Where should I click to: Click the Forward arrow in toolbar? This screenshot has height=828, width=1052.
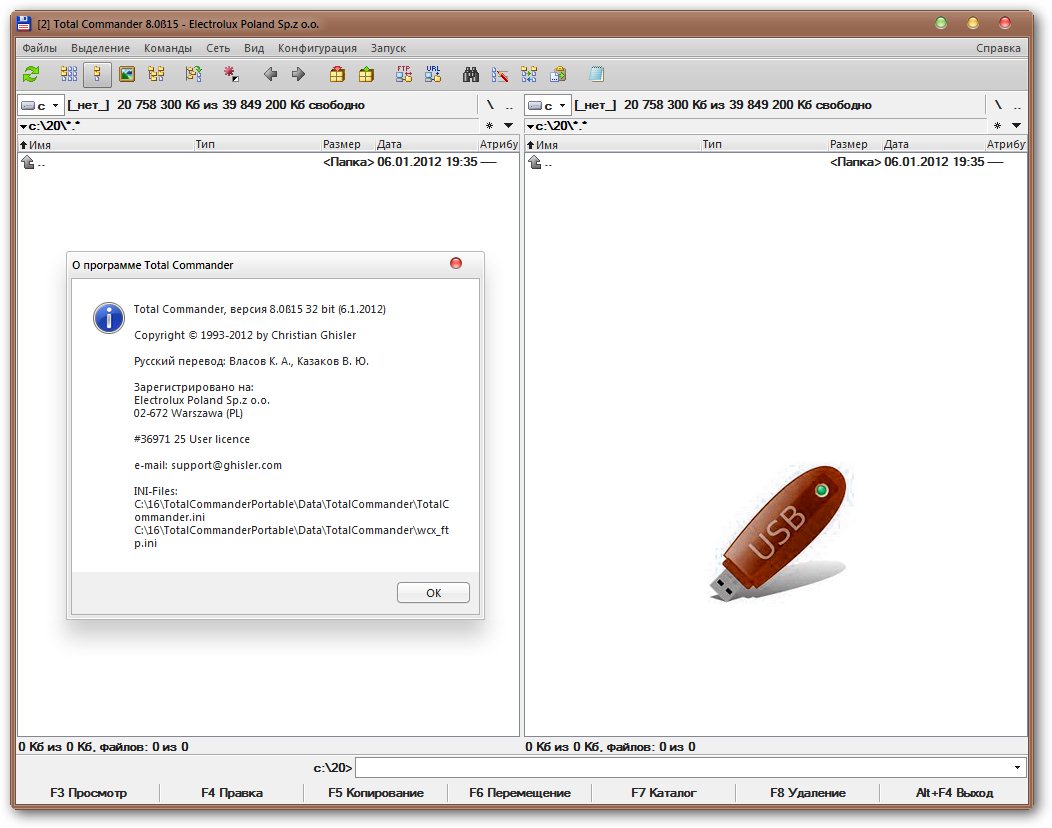[298, 74]
